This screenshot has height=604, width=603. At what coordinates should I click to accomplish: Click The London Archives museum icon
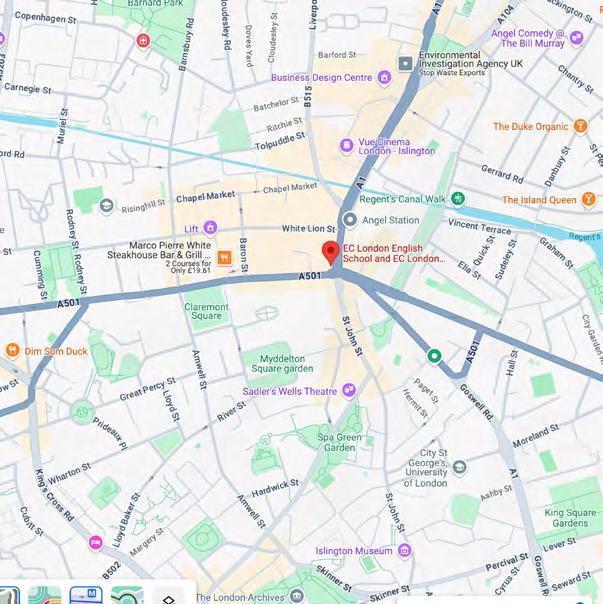click(296, 596)
